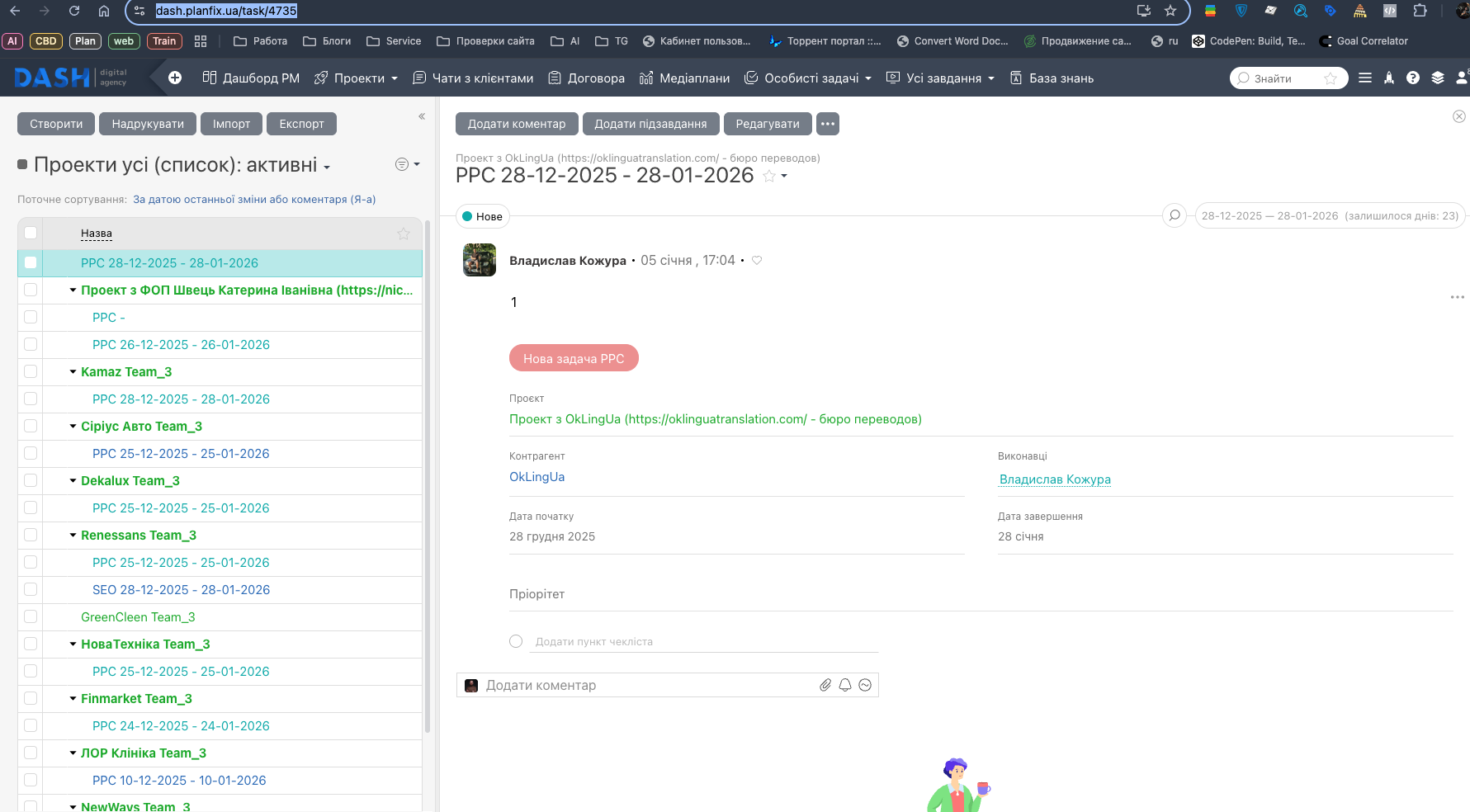
Task: Click Додати підзавдання button
Action: click(x=650, y=124)
